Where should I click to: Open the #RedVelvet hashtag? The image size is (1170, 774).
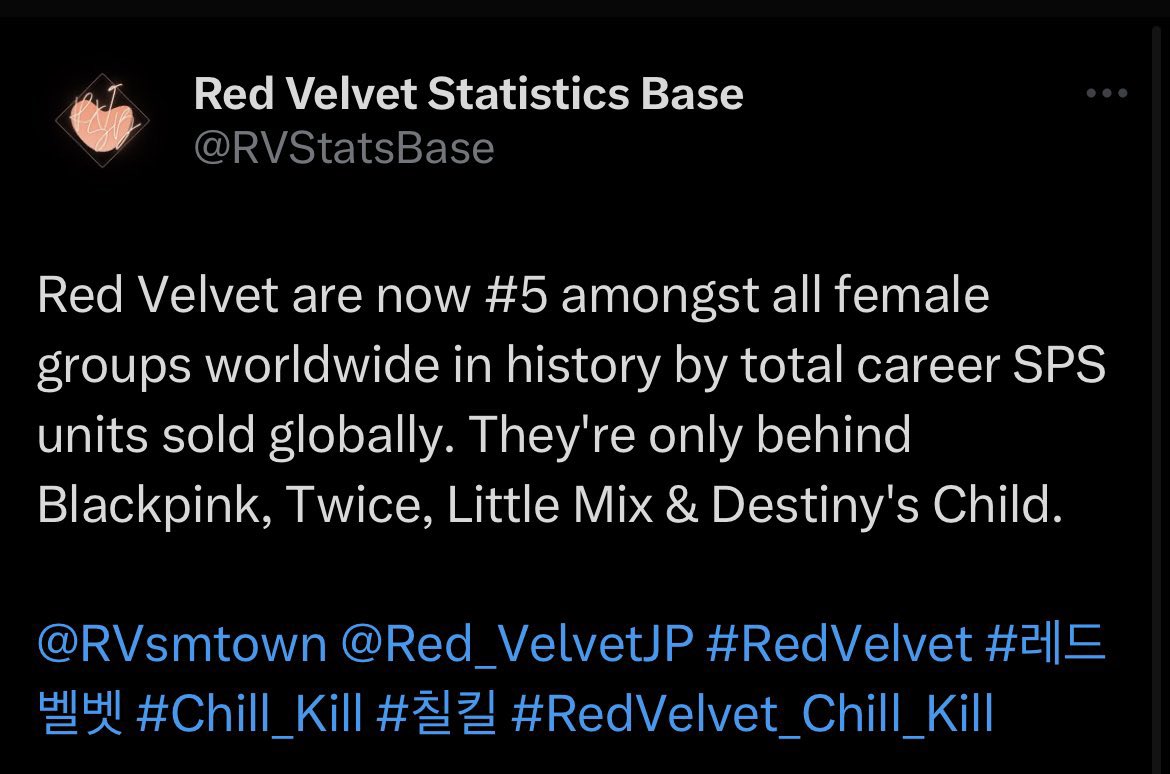point(839,643)
